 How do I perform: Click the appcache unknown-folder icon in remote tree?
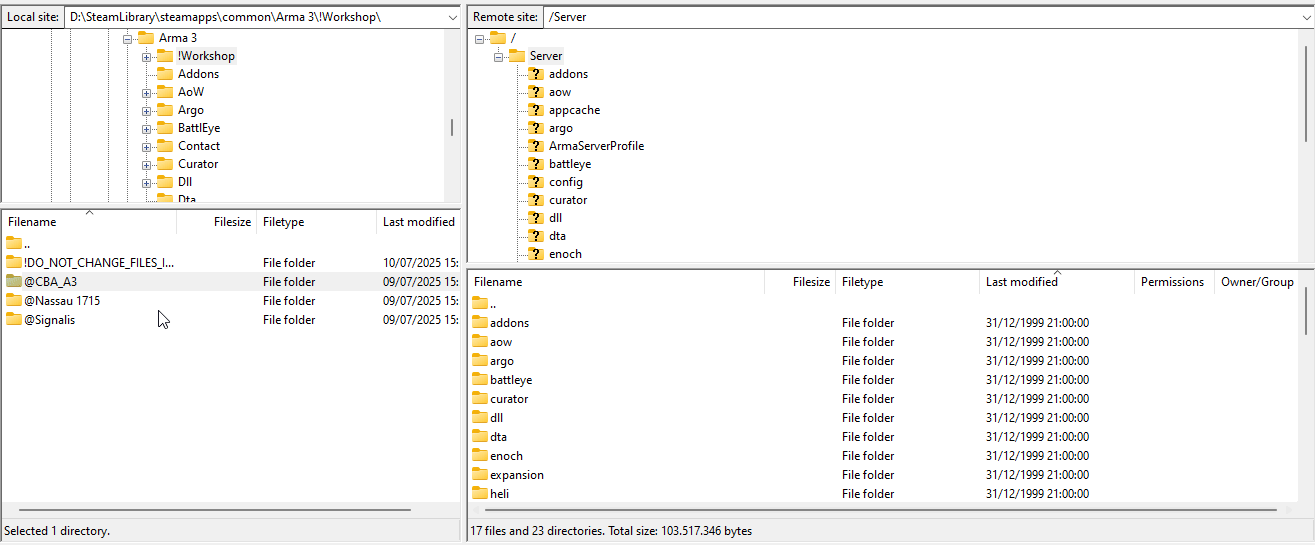tap(536, 110)
